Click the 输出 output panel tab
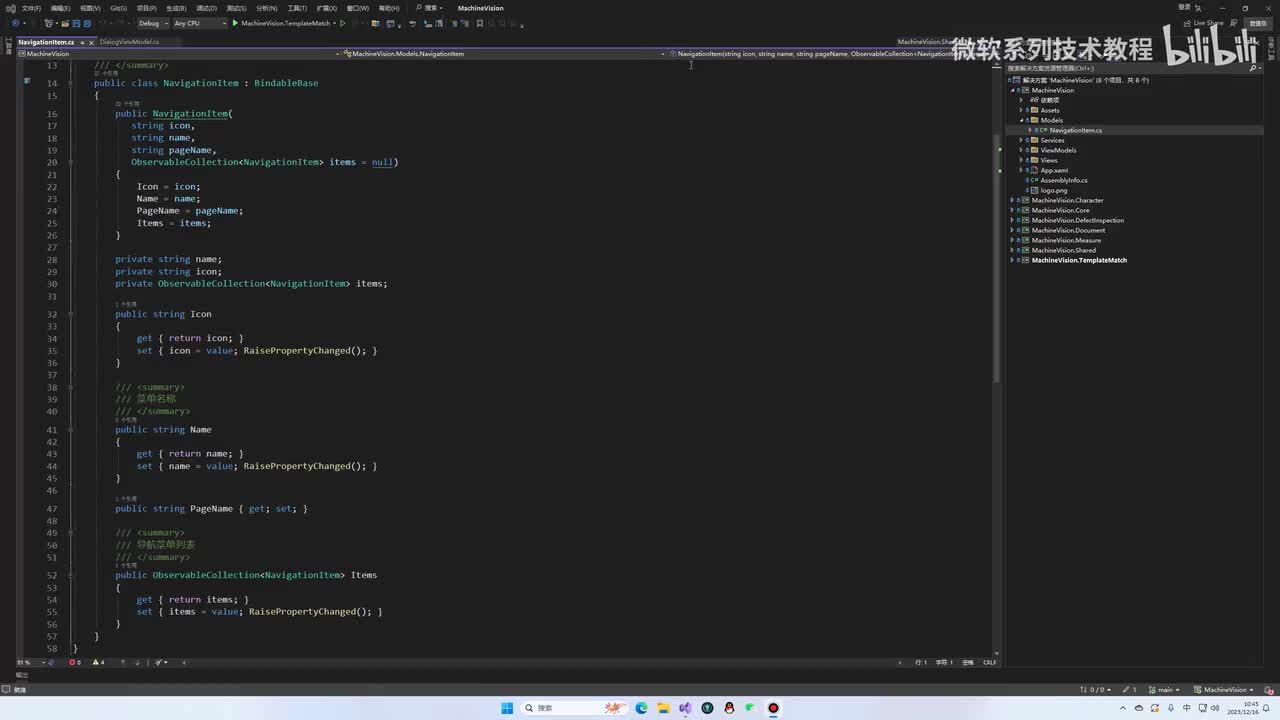The image size is (1280, 720). pyautogui.click(x=22, y=675)
